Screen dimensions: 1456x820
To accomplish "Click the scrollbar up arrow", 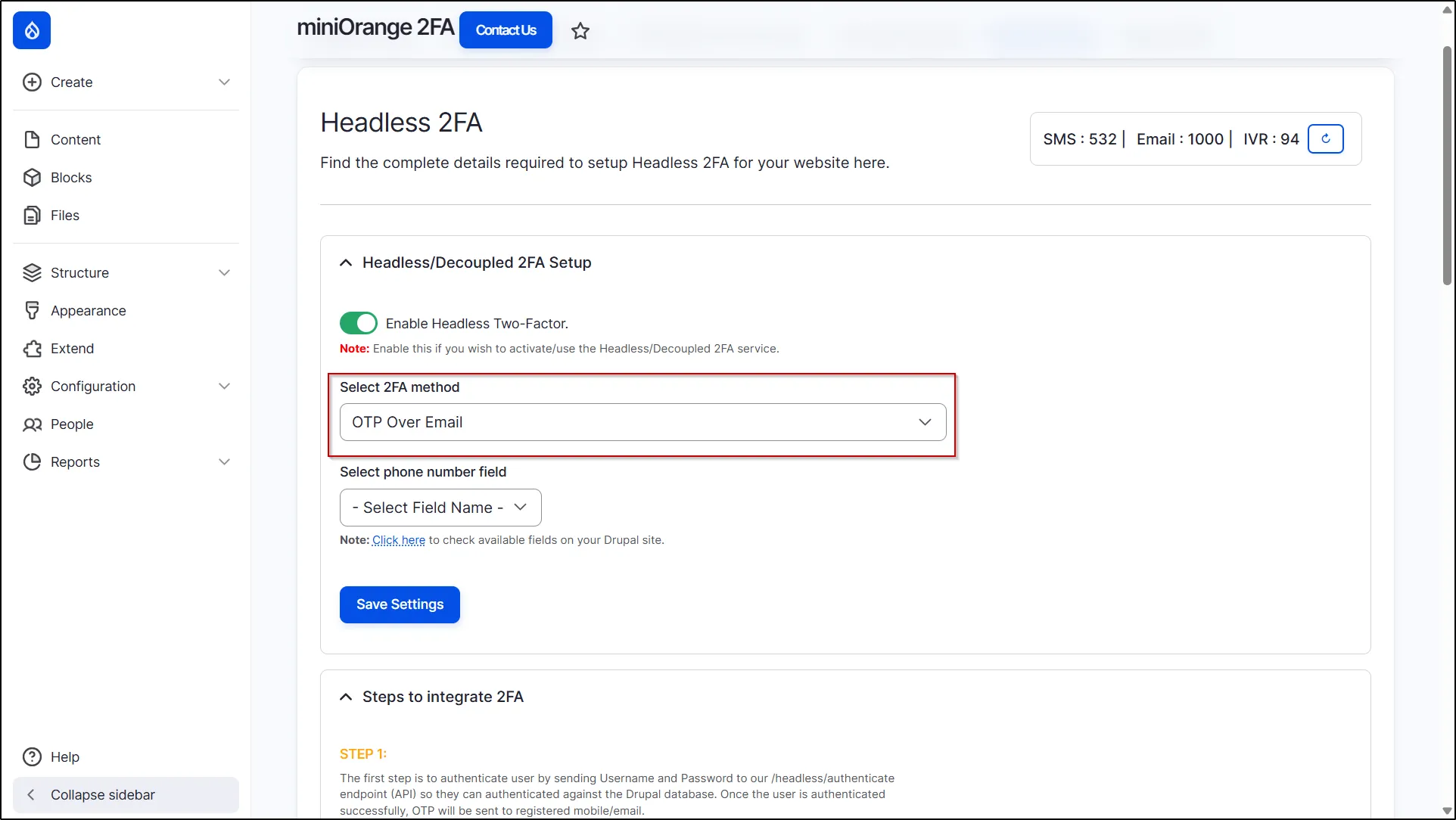I will [1447, 9].
